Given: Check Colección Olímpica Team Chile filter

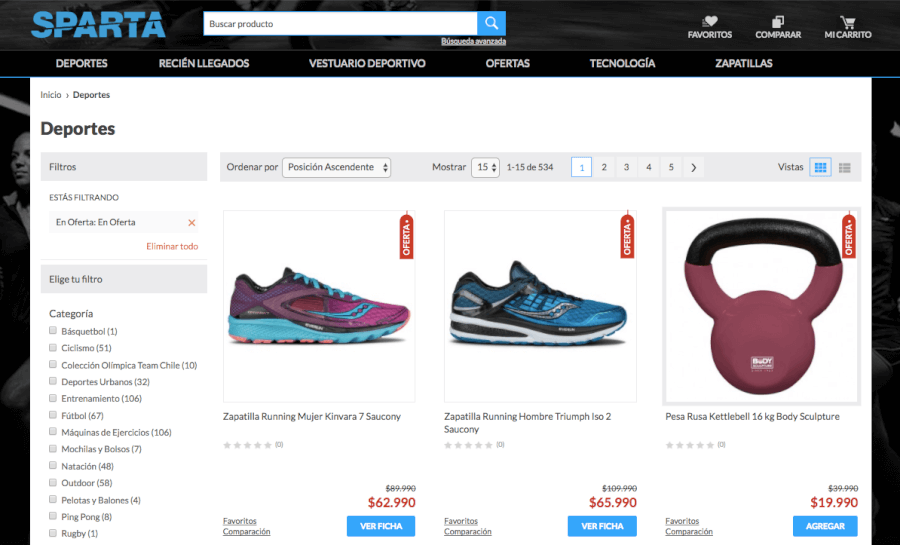Looking at the screenshot, I should (x=53, y=364).
